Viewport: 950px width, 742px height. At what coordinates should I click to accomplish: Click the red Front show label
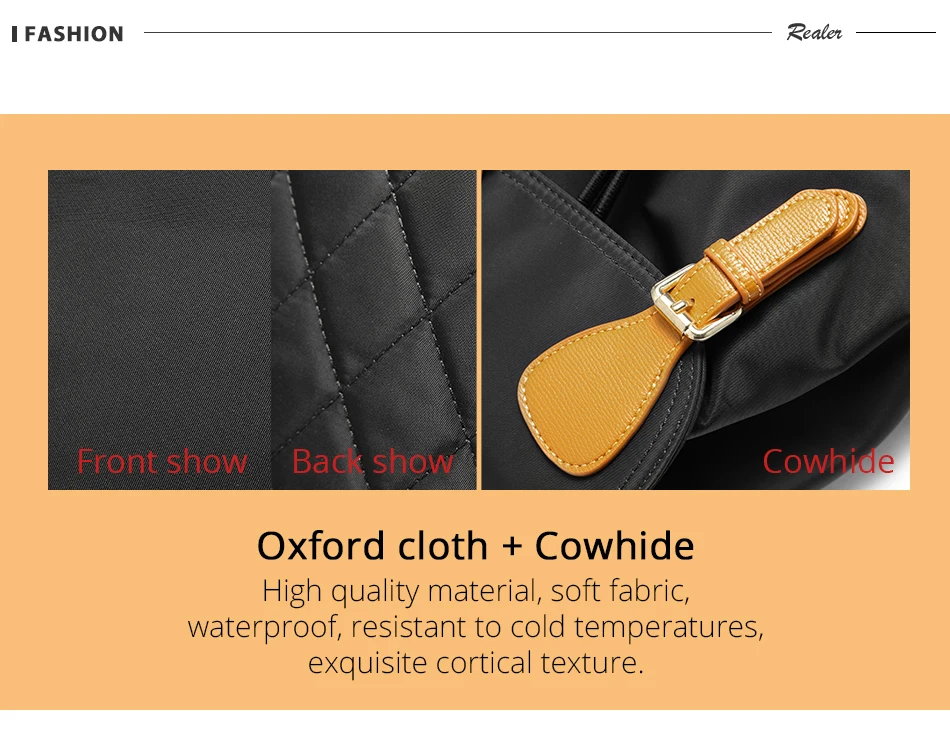(162, 462)
